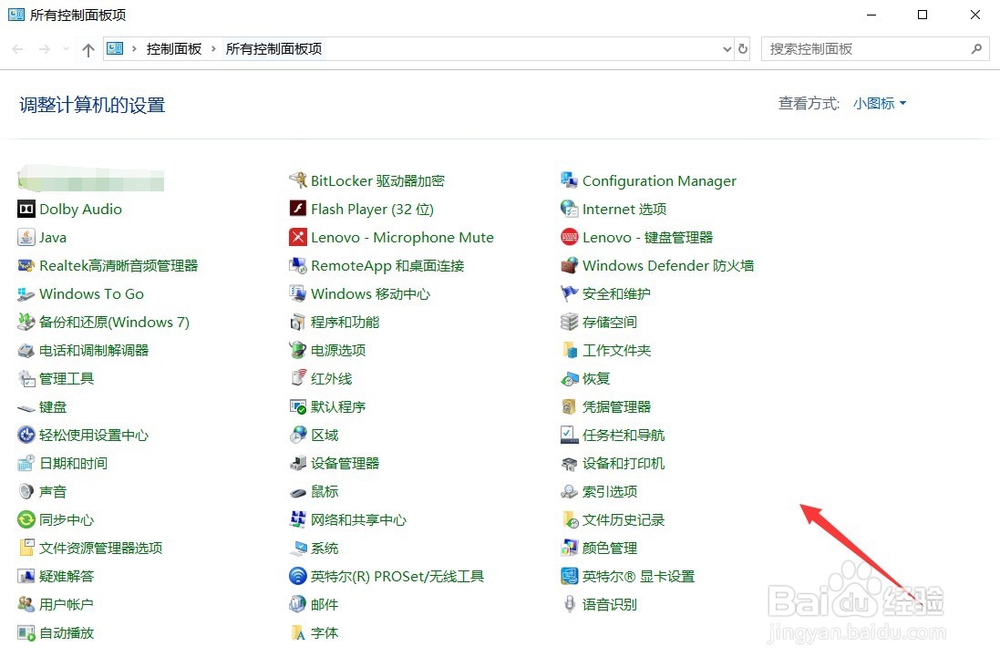The width and height of the screenshot is (1000, 667).
Task: Open 程序和功能 link
Action: pos(345,322)
